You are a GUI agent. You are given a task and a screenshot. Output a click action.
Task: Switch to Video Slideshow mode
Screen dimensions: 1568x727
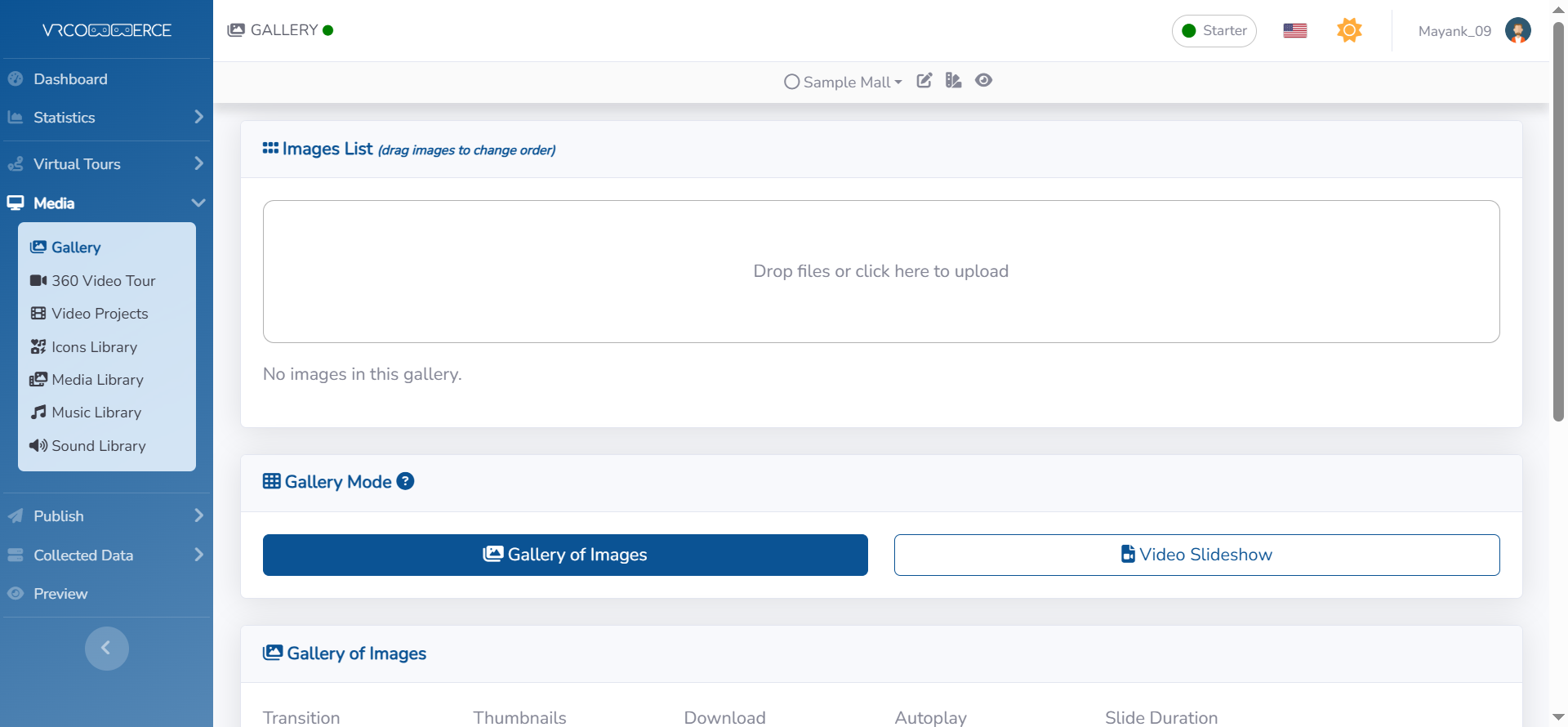(x=1196, y=555)
